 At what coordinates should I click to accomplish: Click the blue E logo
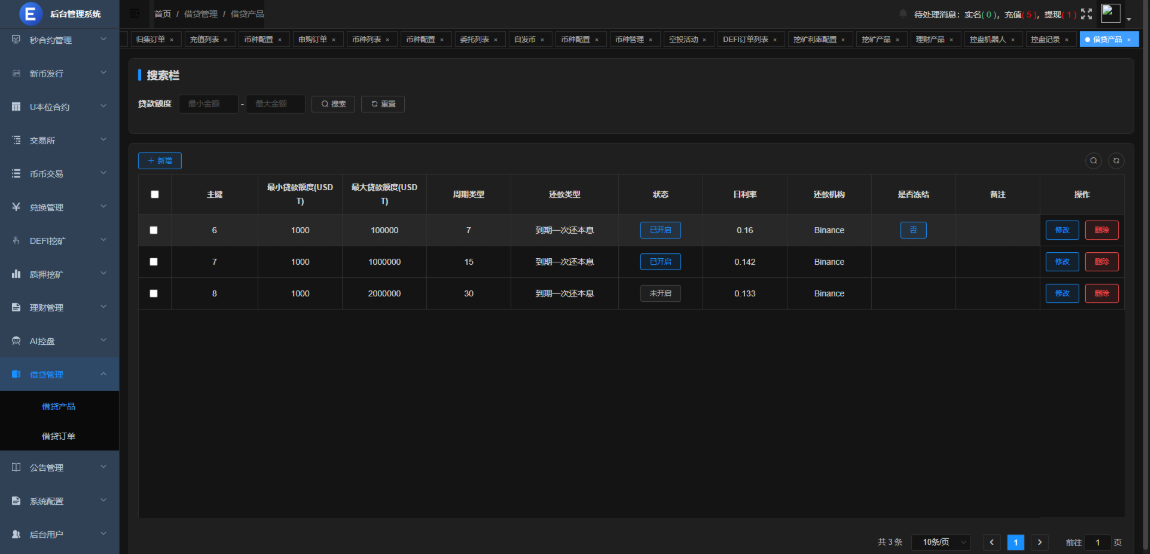click(30, 14)
